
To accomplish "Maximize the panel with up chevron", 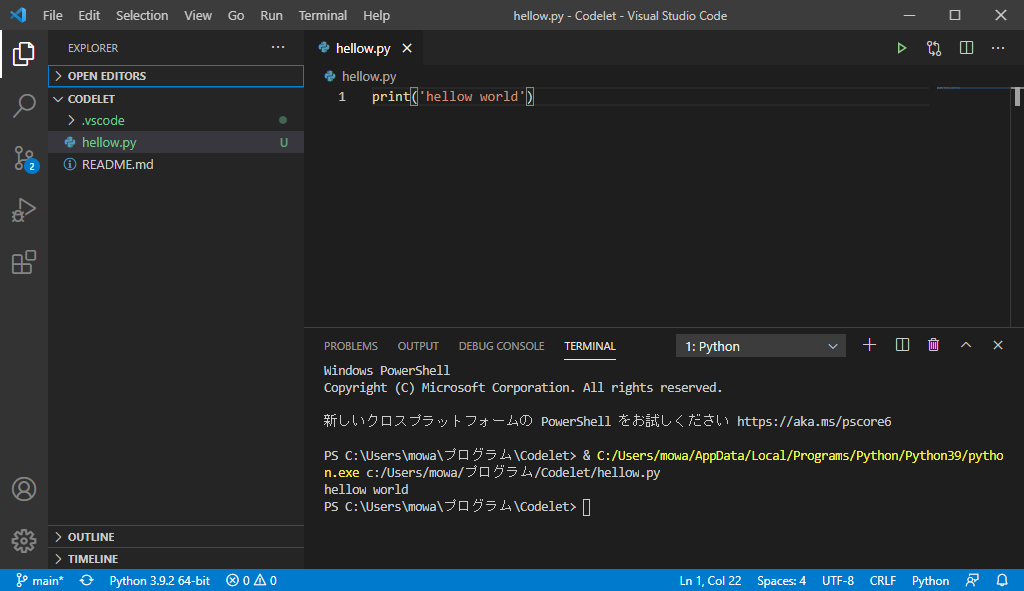I will 966,345.
